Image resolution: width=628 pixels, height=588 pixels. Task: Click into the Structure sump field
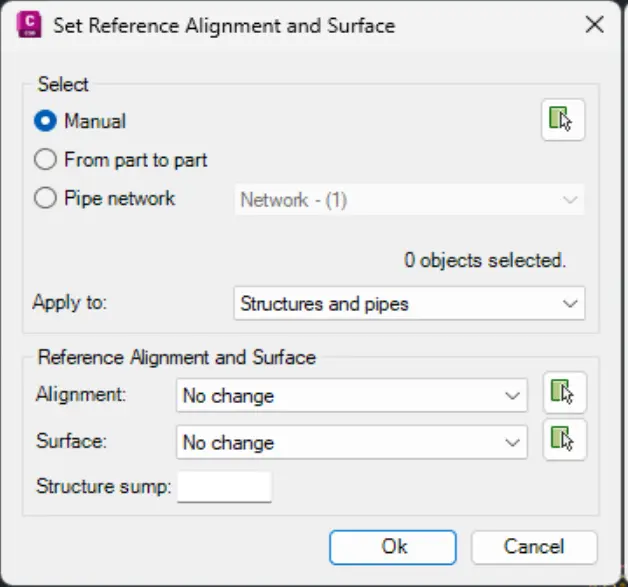tap(224, 488)
